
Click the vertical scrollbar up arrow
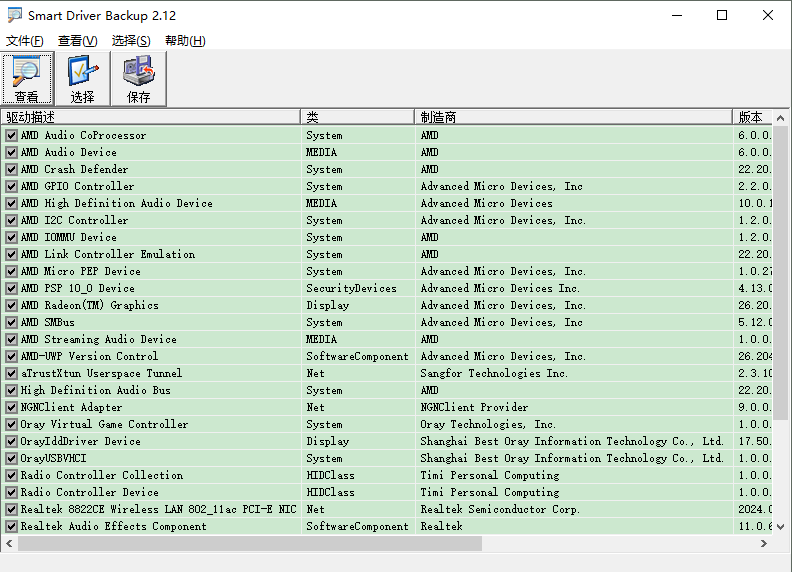[780, 118]
